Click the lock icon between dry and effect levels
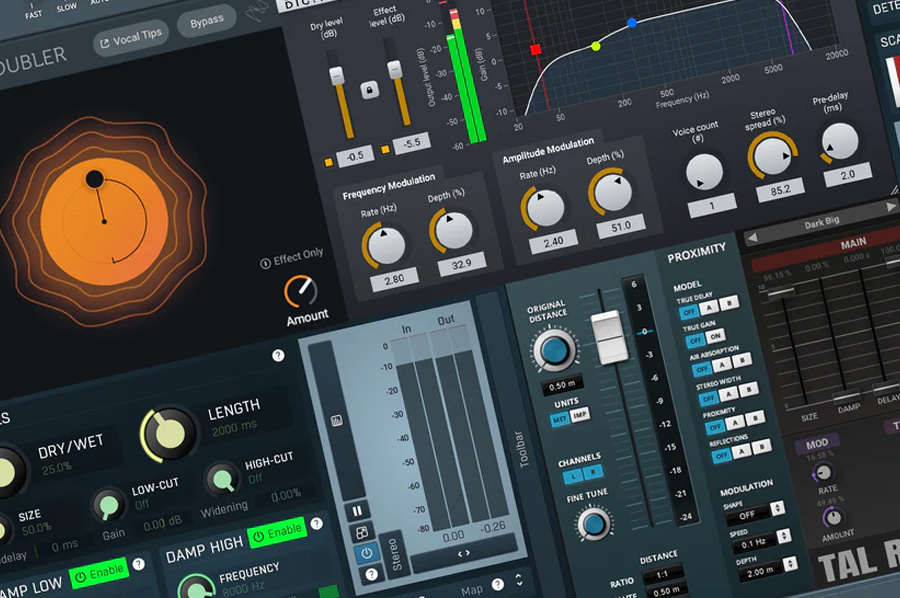 [369, 90]
